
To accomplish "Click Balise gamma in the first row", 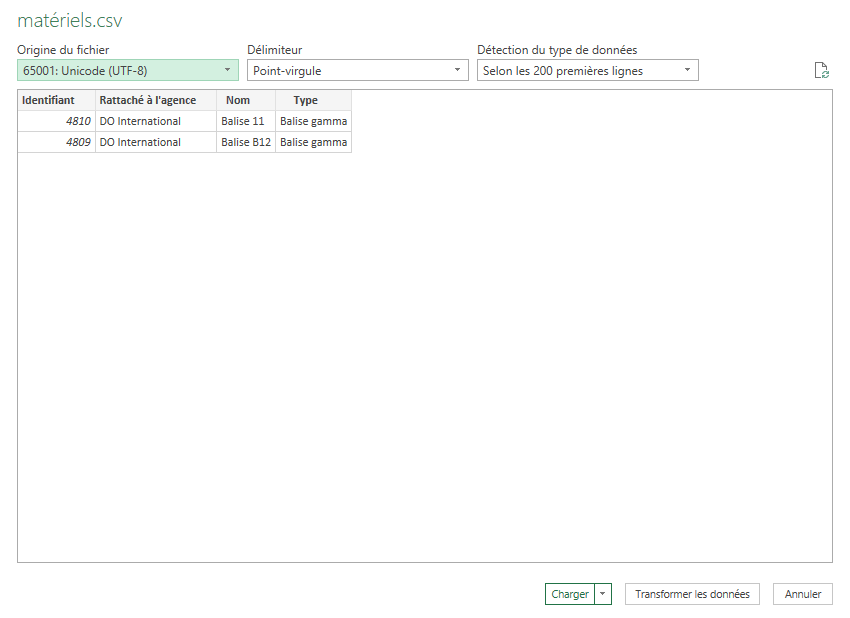I will tap(313, 121).
